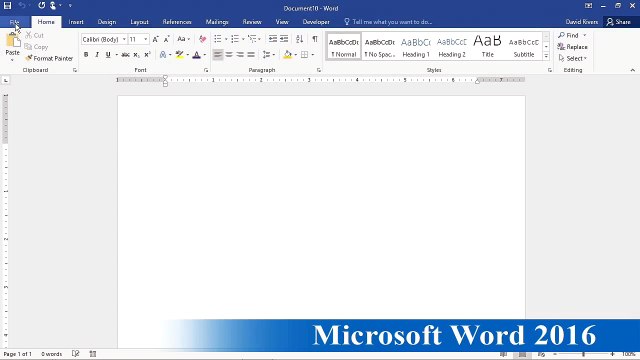Click the Tell me lightbulb search box
This screenshot has width=640, height=360.
pos(388,22)
